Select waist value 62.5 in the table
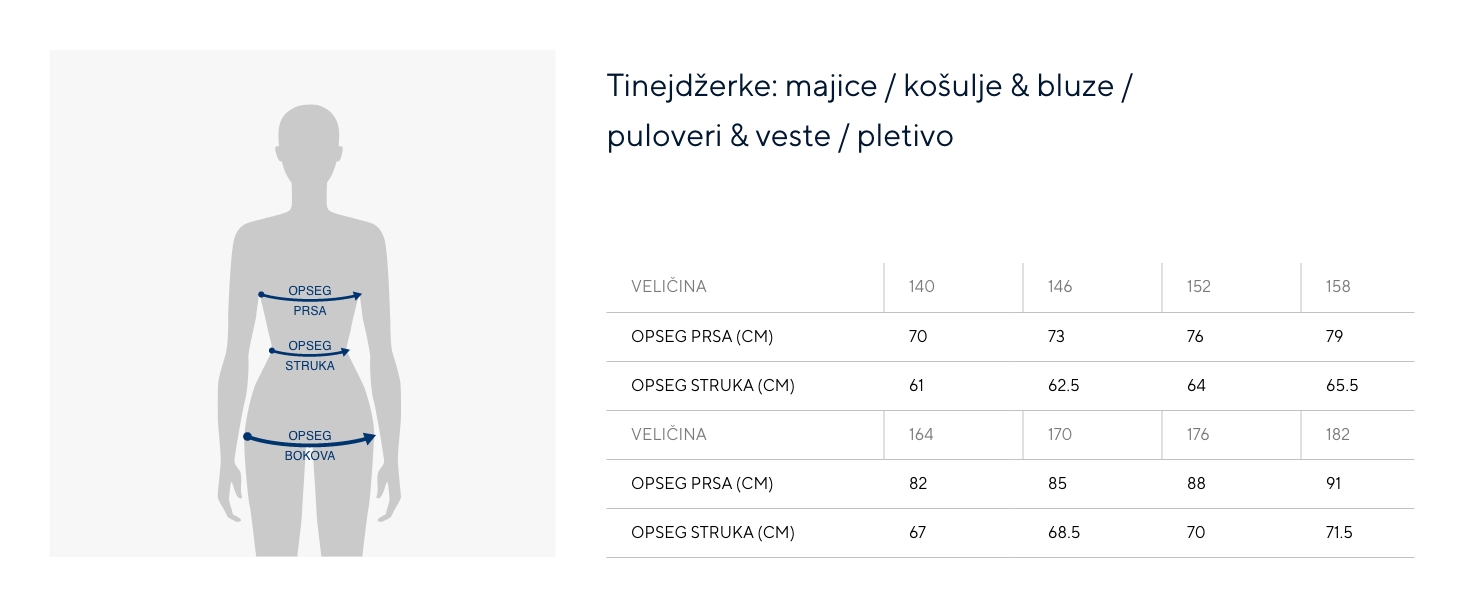 [1063, 386]
